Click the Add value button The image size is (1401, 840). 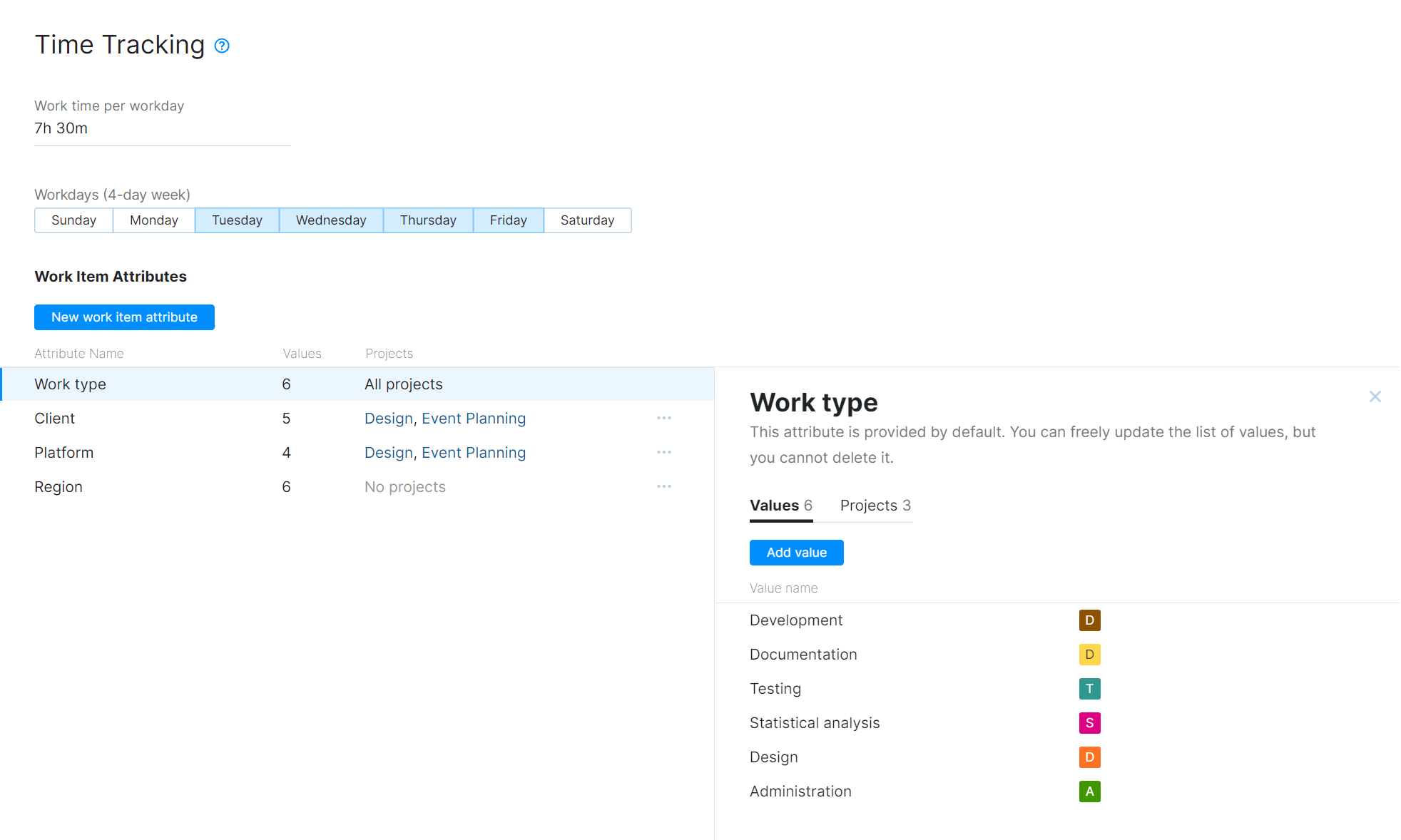pyautogui.click(x=796, y=552)
